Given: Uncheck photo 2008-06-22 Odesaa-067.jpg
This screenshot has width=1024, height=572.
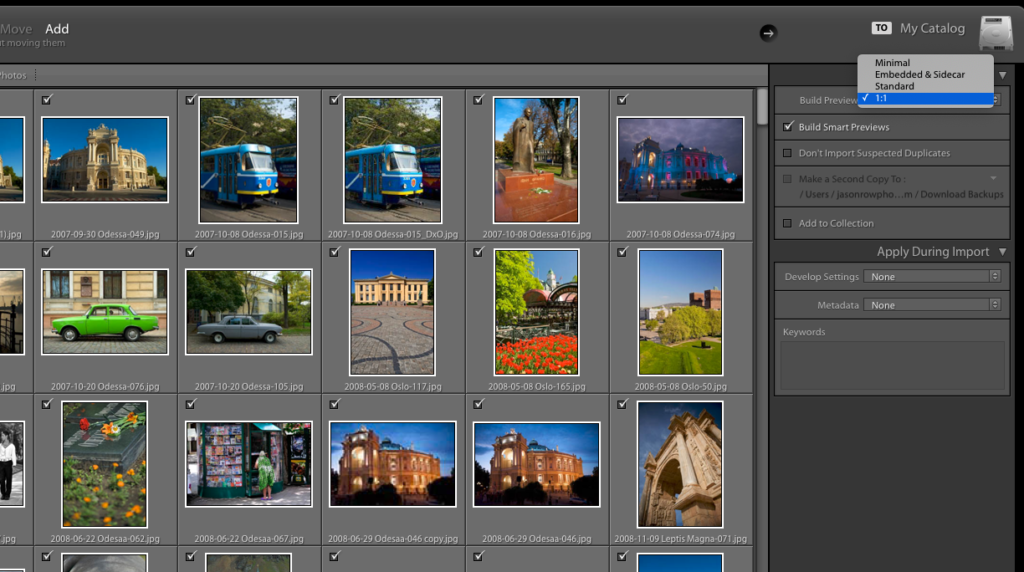Looking at the screenshot, I should coord(191,404).
